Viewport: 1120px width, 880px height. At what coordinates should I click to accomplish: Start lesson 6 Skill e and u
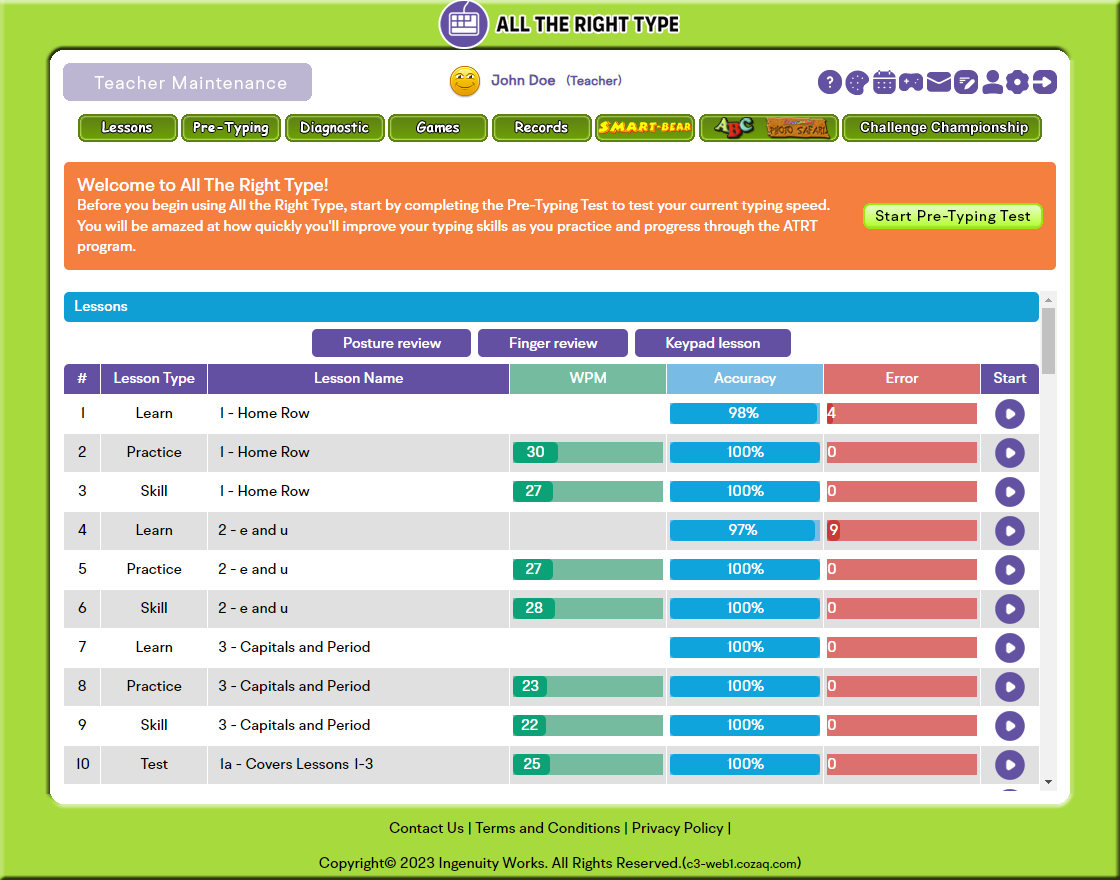click(1009, 609)
